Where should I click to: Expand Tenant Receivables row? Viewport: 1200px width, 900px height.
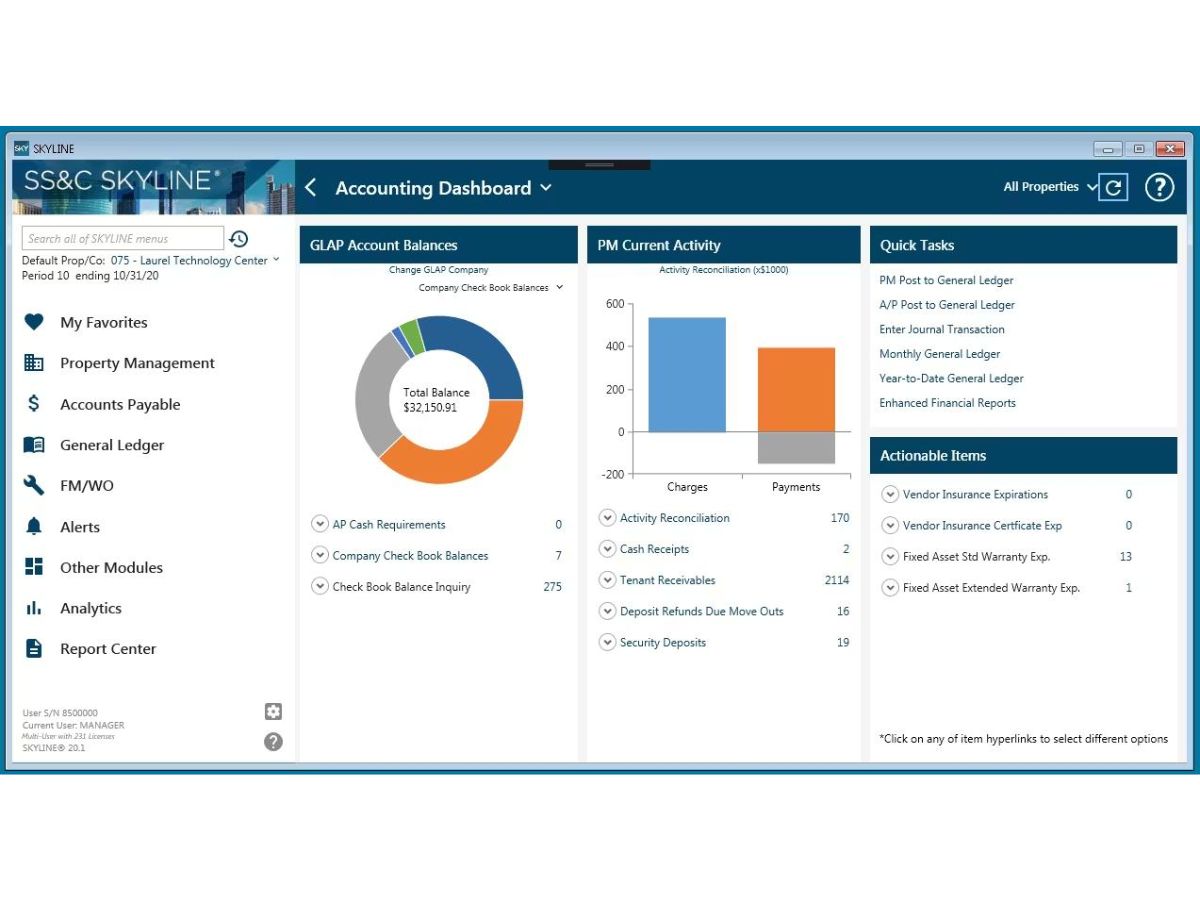pos(607,580)
